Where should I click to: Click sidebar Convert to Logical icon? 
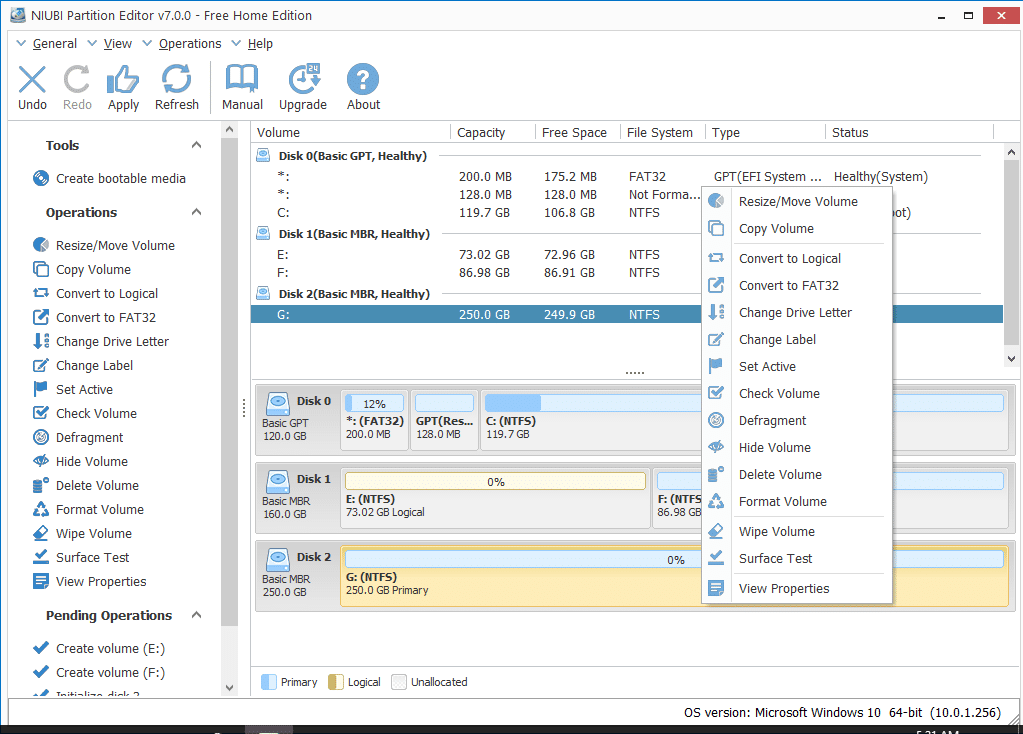pos(40,293)
